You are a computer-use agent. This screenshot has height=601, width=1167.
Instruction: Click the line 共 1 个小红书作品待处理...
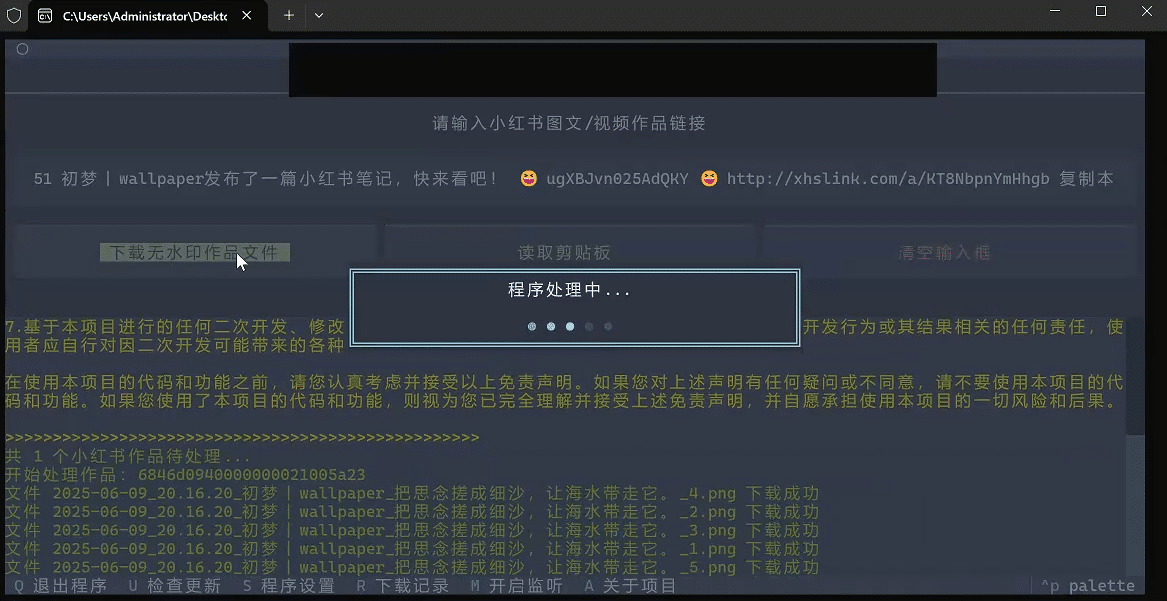(x=128, y=456)
